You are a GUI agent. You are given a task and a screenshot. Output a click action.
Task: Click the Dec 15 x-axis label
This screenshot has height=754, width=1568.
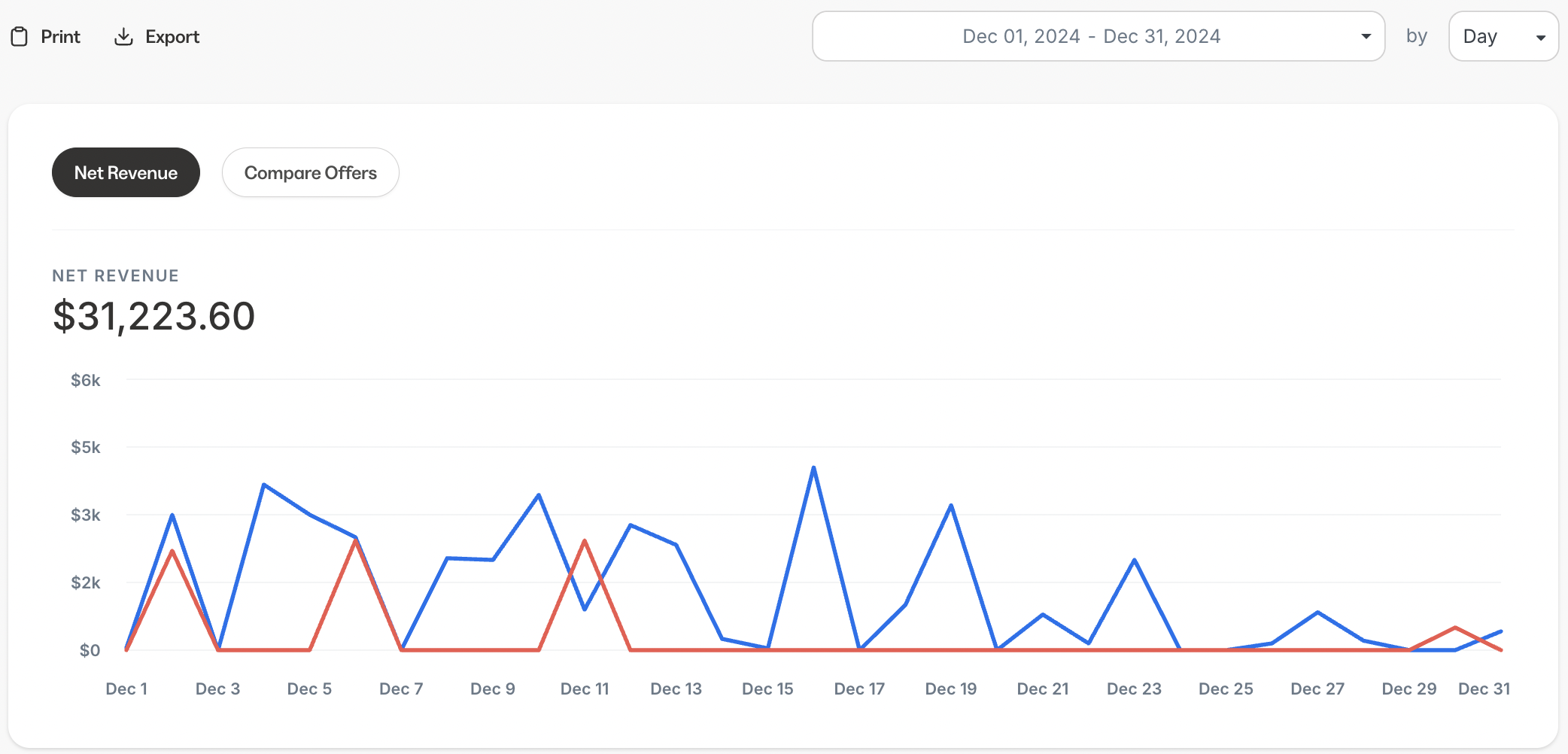click(x=767, y=689)
